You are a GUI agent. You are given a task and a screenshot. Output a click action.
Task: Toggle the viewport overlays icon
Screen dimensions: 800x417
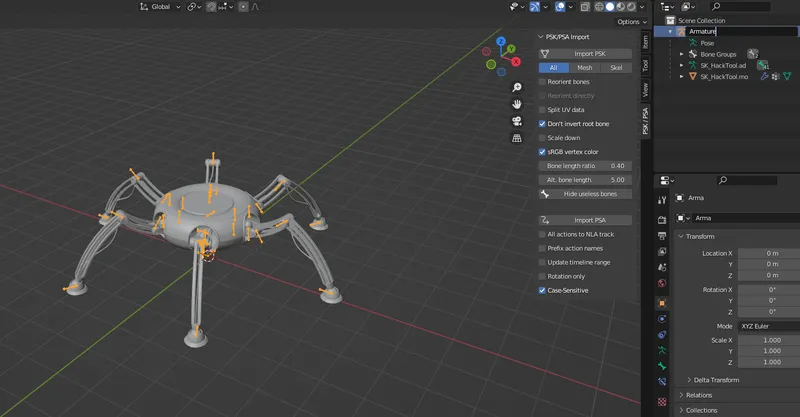(x=560, y=7)
